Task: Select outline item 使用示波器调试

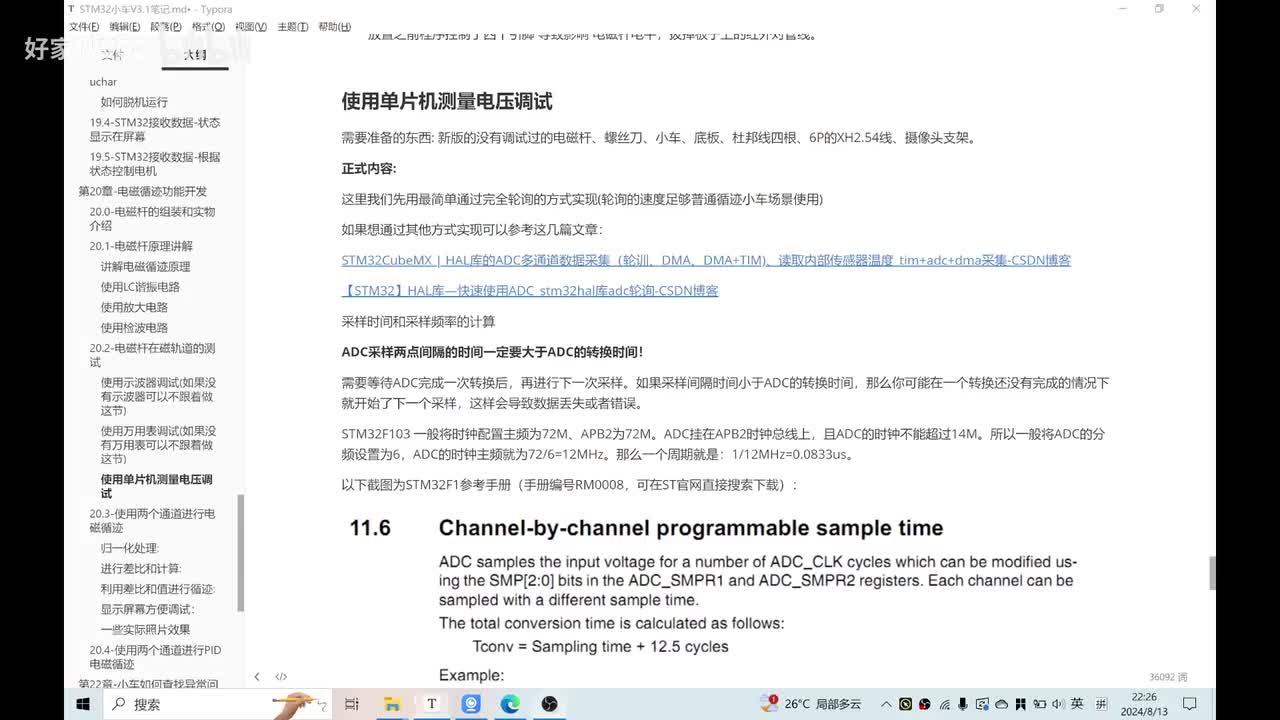Action: [158, 396]
